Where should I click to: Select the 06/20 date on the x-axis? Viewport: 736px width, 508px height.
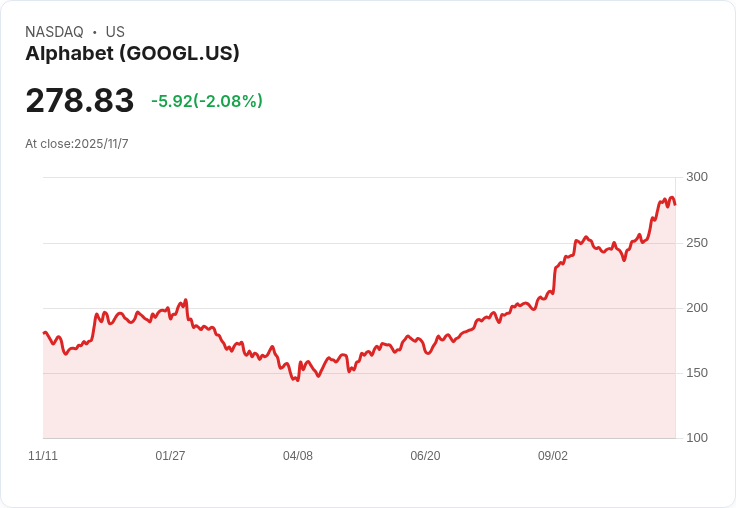pos(425,456)
